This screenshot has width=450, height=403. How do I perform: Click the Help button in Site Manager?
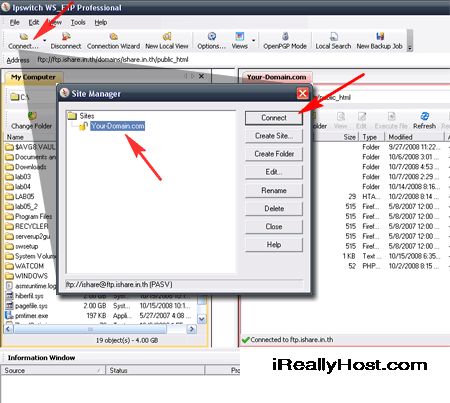[x=274, y=245]
